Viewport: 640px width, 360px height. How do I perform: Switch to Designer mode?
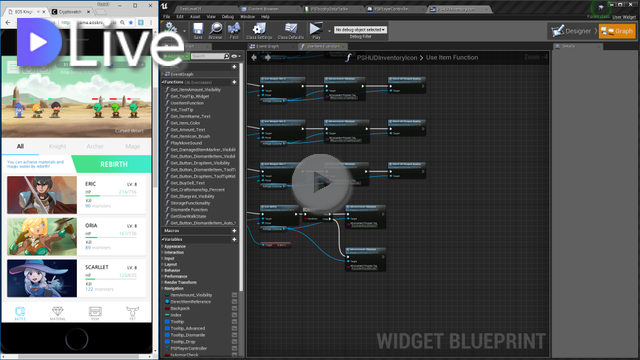click(x=571, y=31)
